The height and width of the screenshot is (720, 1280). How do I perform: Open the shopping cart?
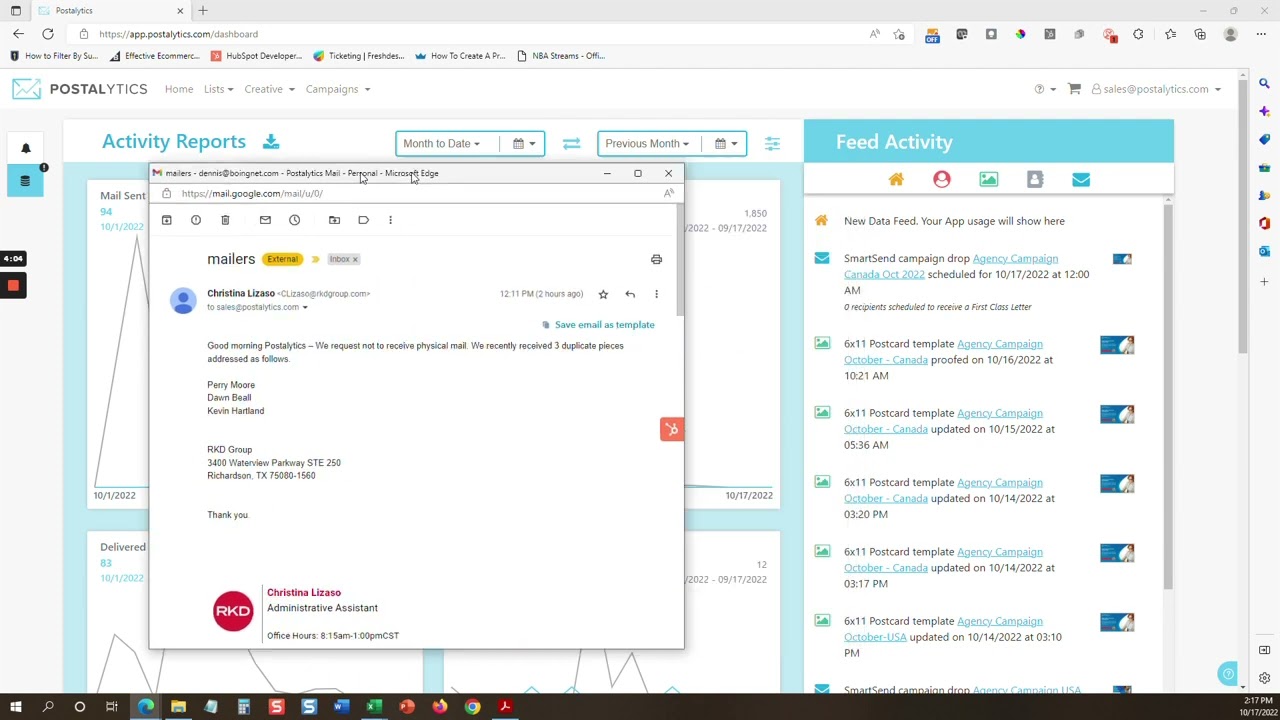(x=1074, y=89)
